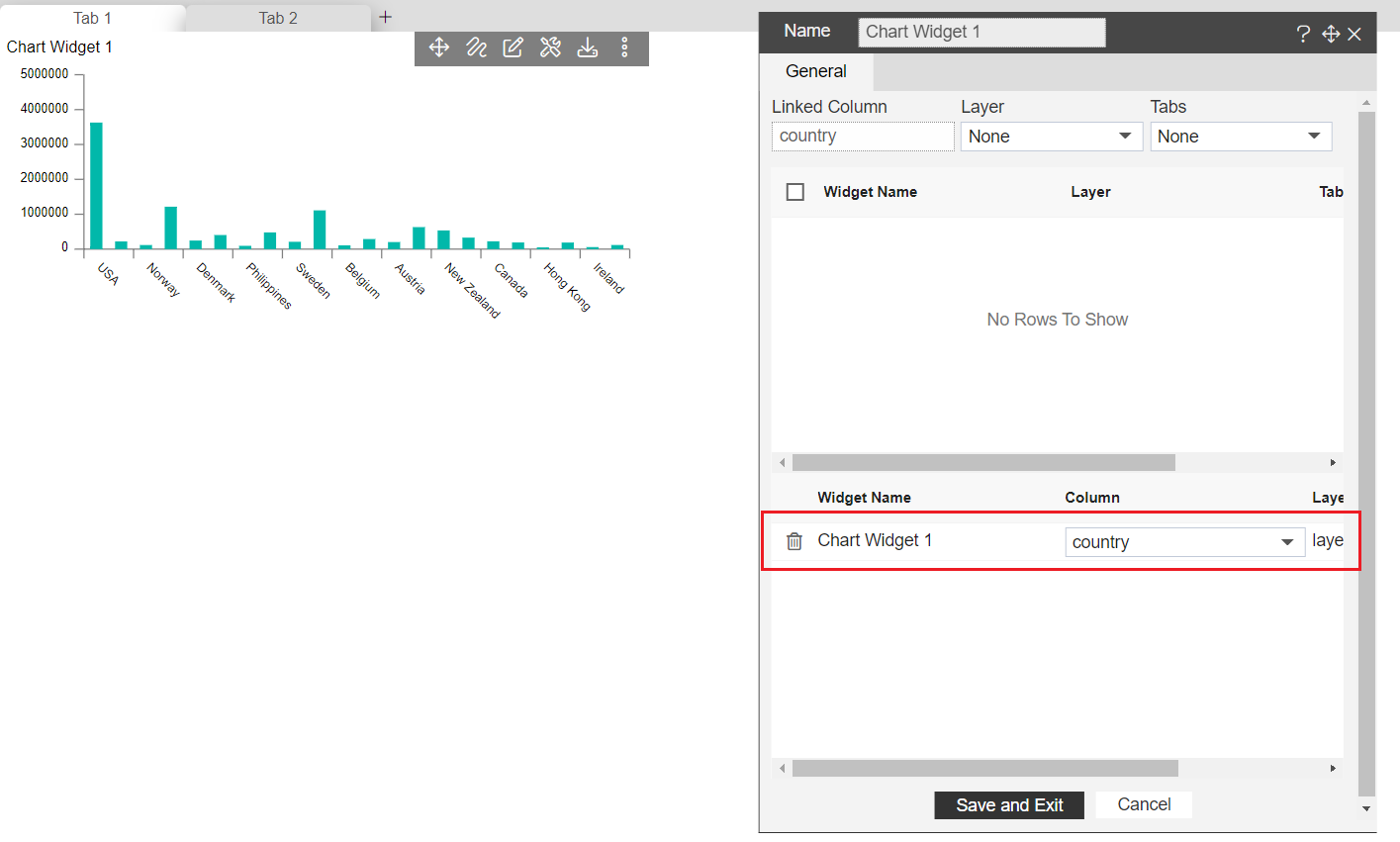Click the download chart icon
1400x842 pixels.
[x=588, y=47]
